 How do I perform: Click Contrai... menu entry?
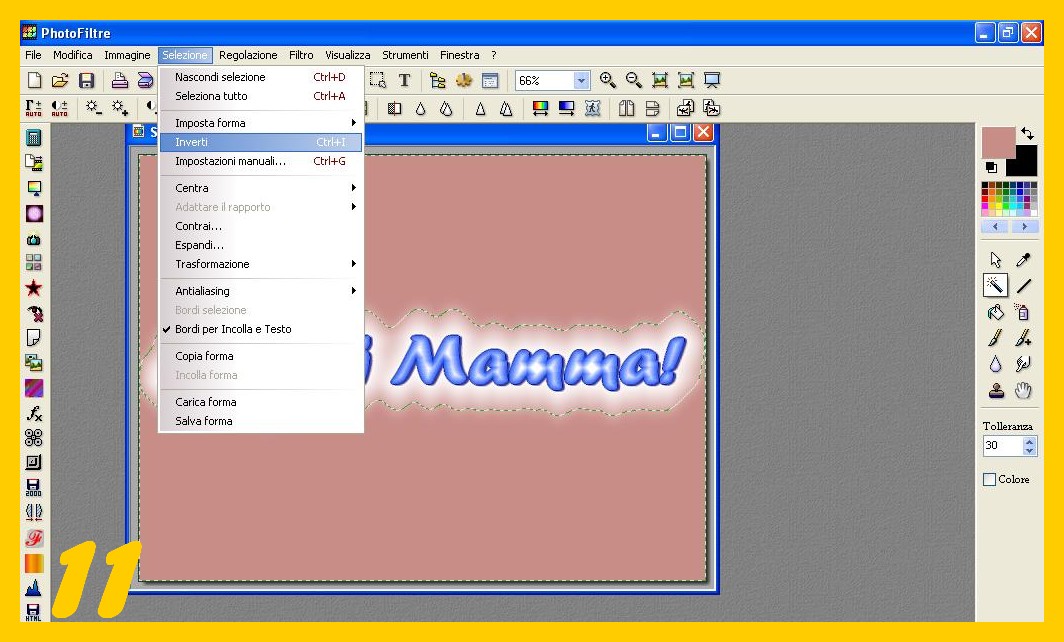point(199,226)
